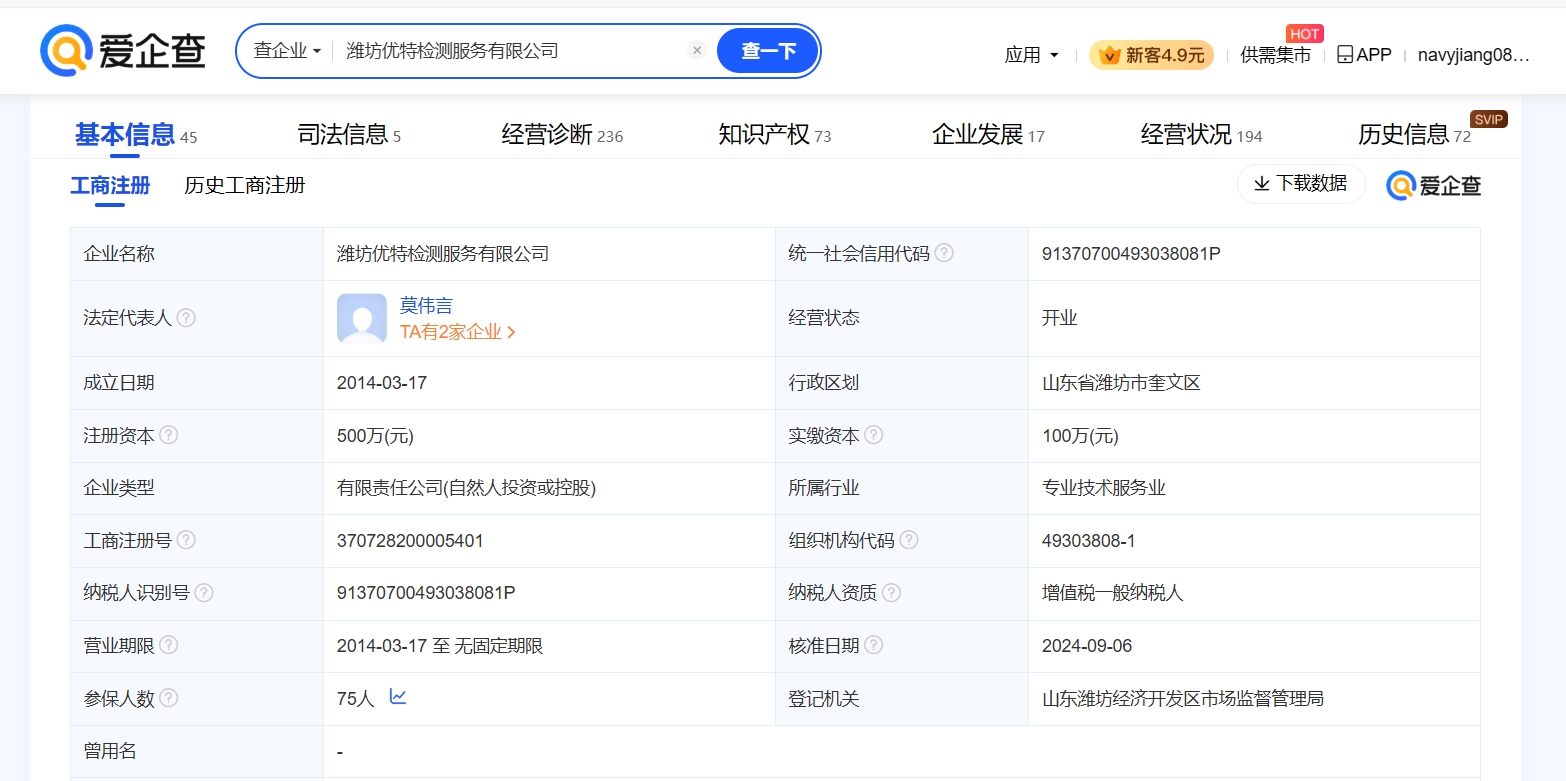Viewport: 1566px width, 781px height.
Task: Select the 历史工商注册 sub-tab
Action: 244,185
